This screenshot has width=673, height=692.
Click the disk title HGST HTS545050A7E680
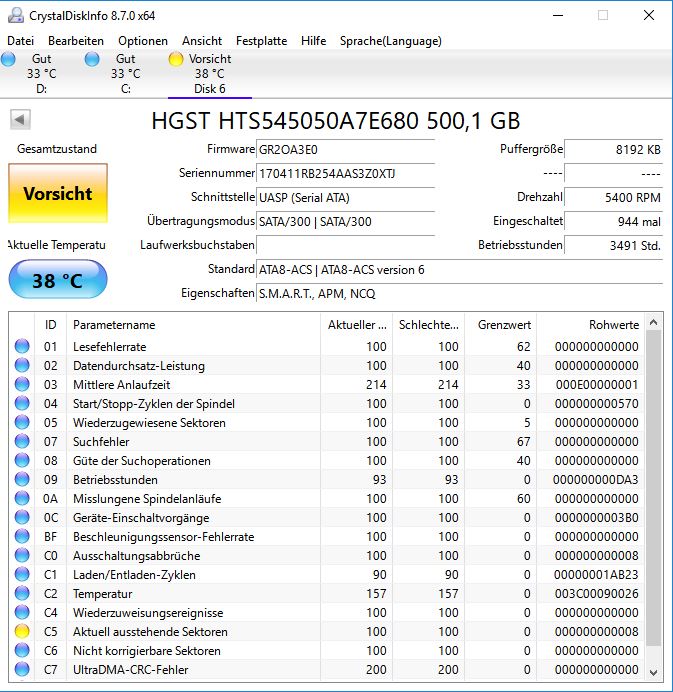point(335,120)
